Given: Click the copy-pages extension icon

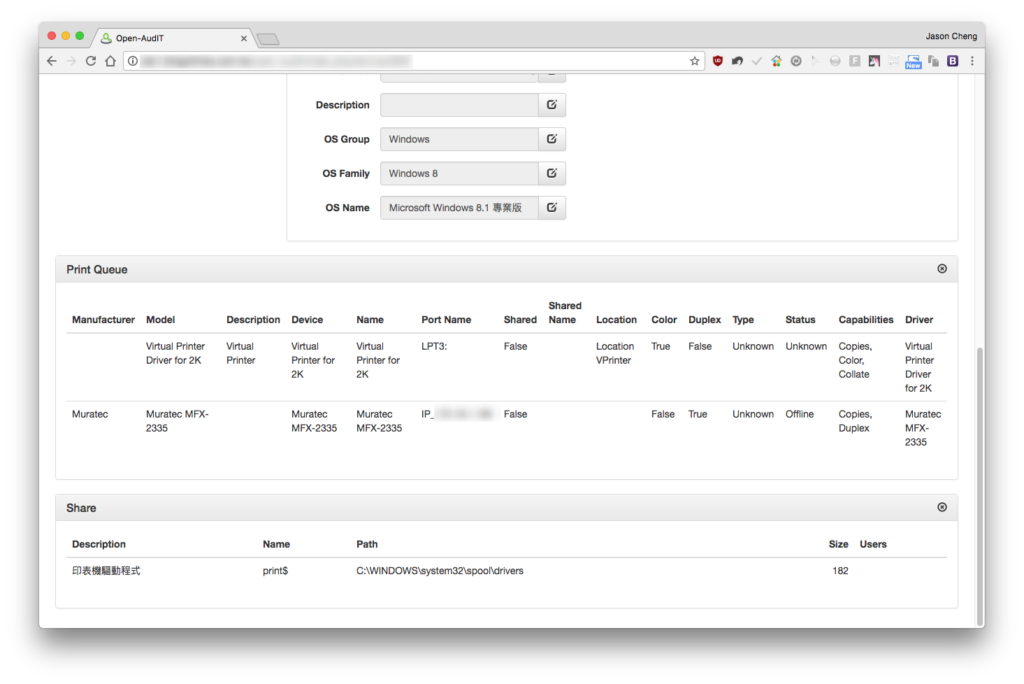Looking at the screenshot, I should 933,61.
